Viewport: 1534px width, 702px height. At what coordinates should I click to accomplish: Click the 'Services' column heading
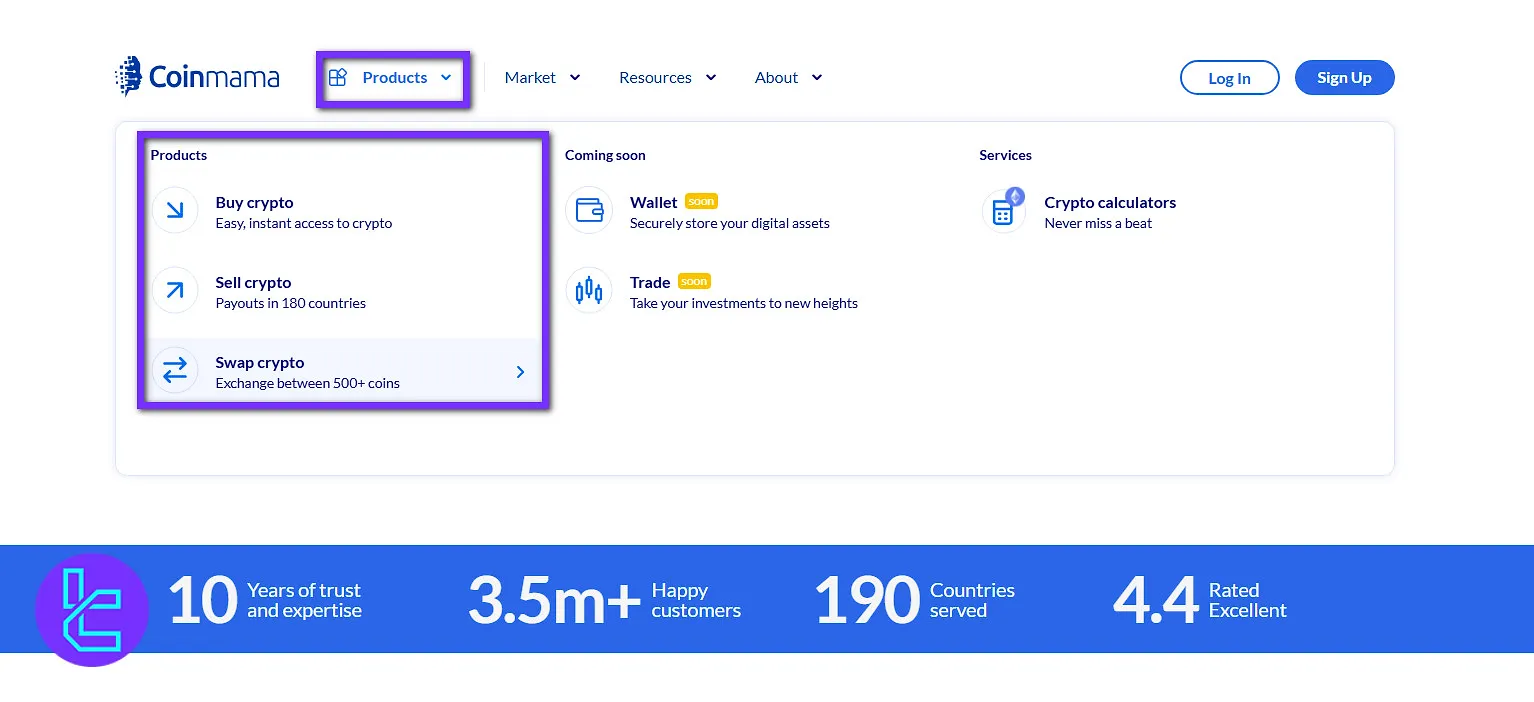pyautogui.click(x=1005, y=155)
